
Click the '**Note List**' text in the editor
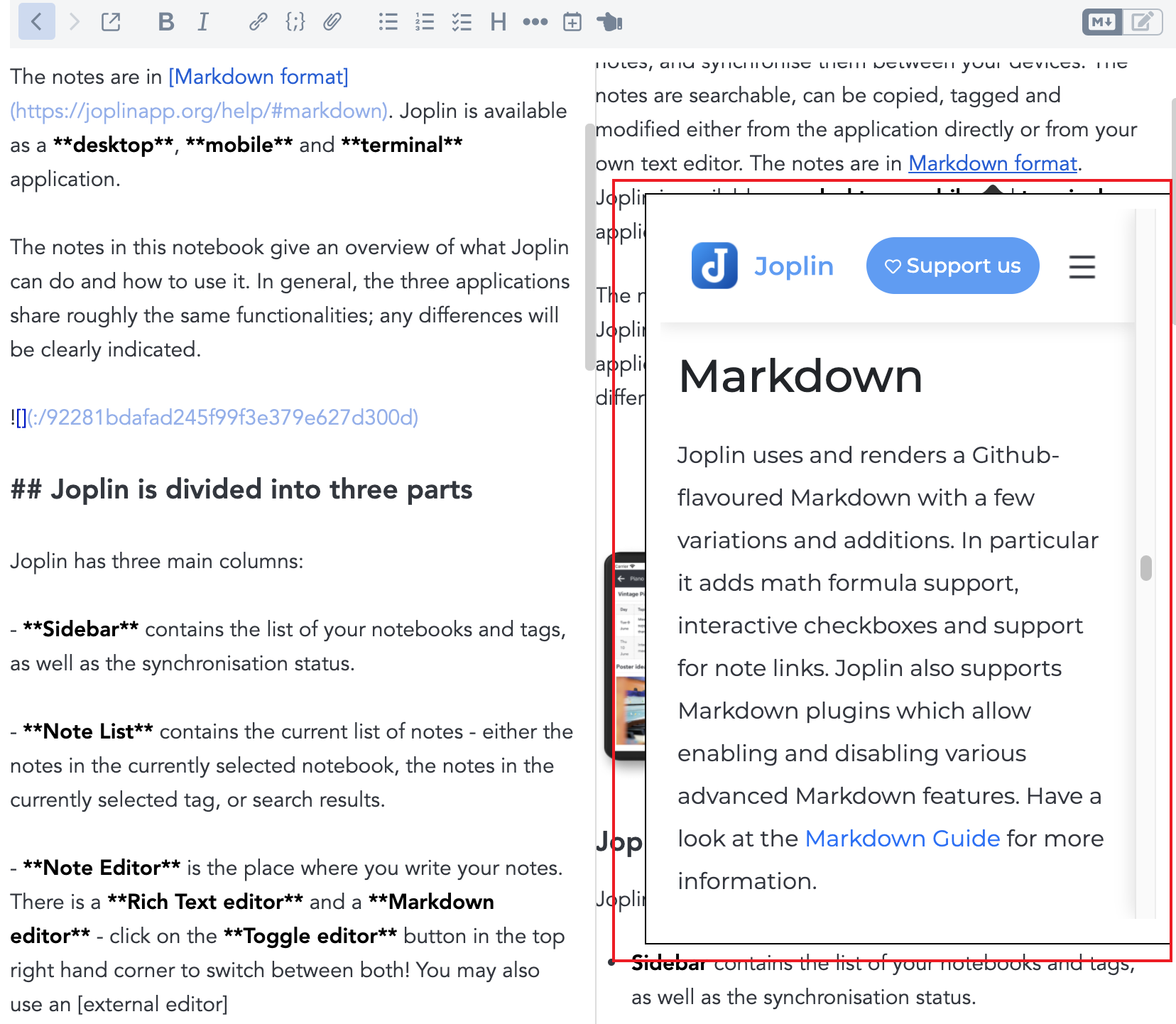(88, 731)
